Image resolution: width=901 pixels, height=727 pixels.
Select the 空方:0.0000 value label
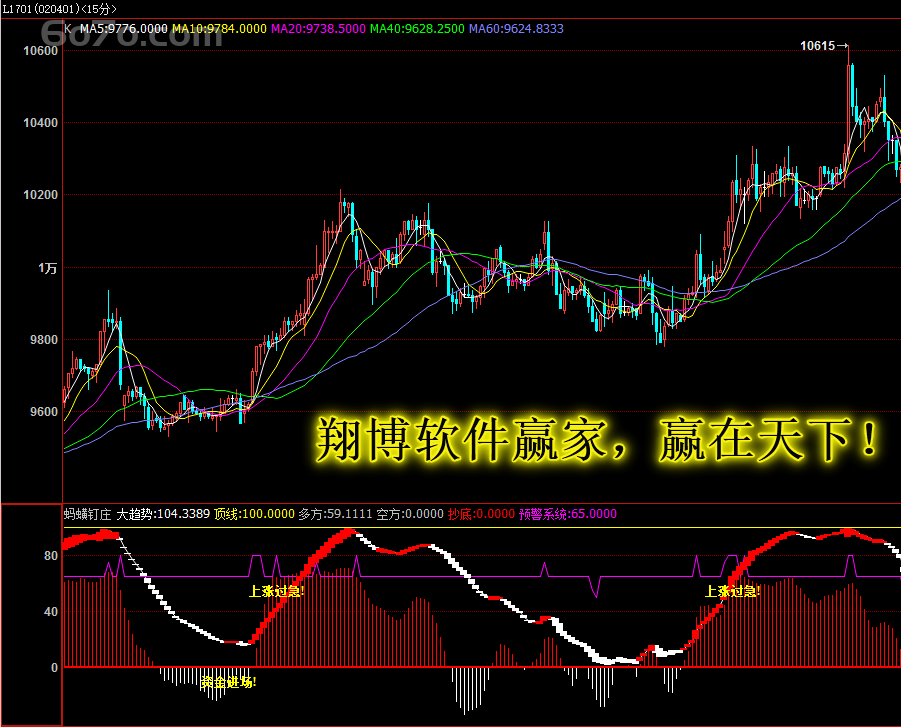[x=410, y=514]
